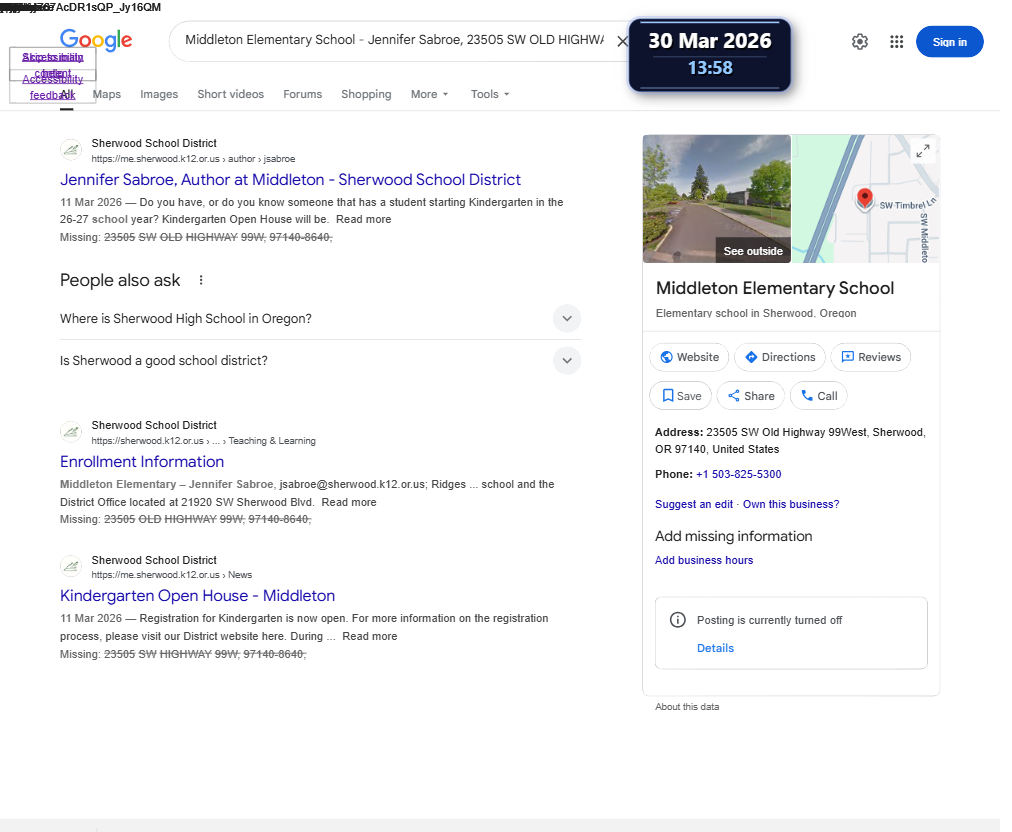The image size is (1012, 832).
Task: Open the Enrollment Information result
Action: pos(142,462)
